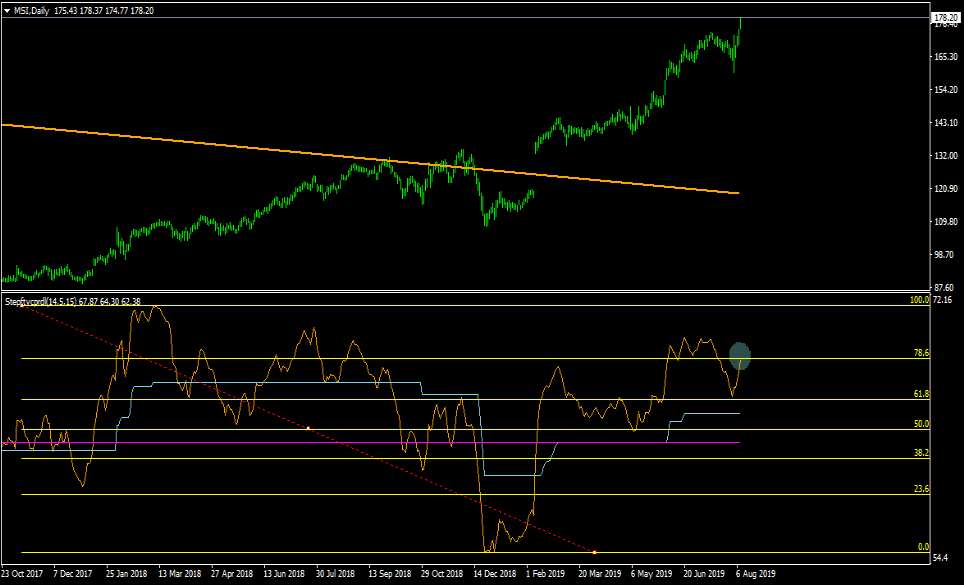
Task: Click the gray circle marker on the indicator
Action: point(740,354)
